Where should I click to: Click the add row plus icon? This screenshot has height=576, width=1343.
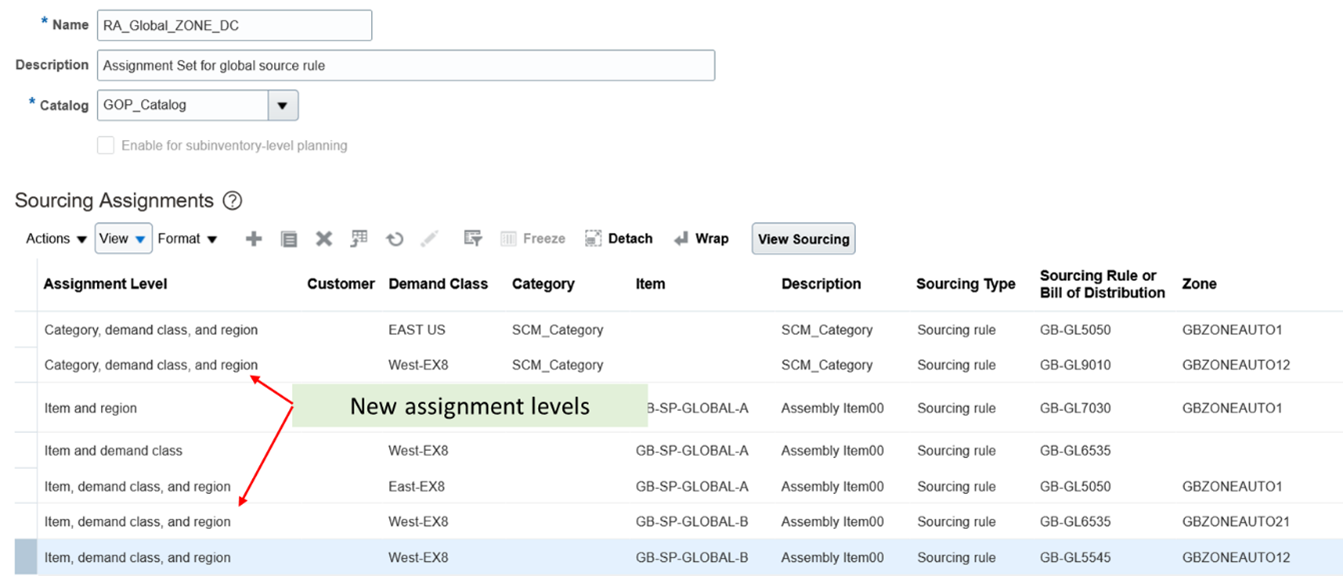point(254,239)
